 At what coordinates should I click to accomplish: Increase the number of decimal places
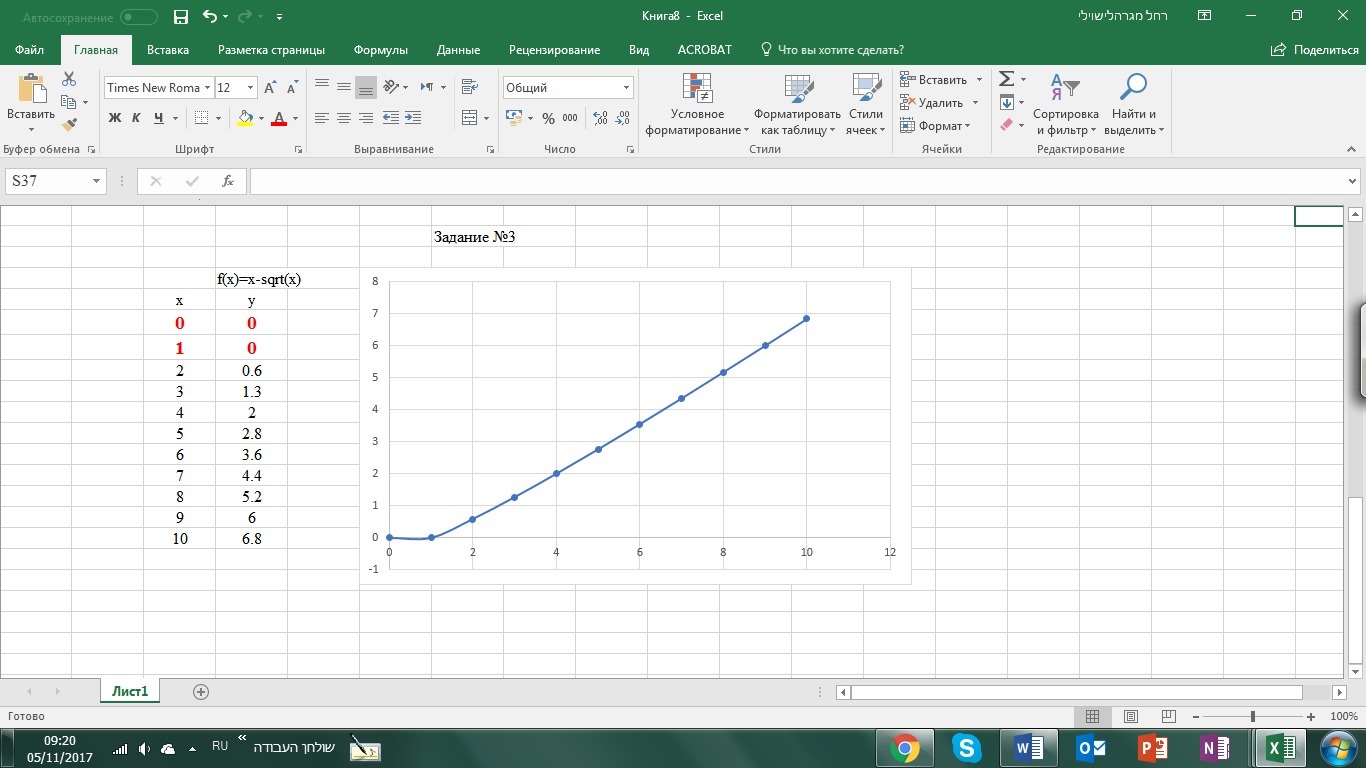click(600, 118)
